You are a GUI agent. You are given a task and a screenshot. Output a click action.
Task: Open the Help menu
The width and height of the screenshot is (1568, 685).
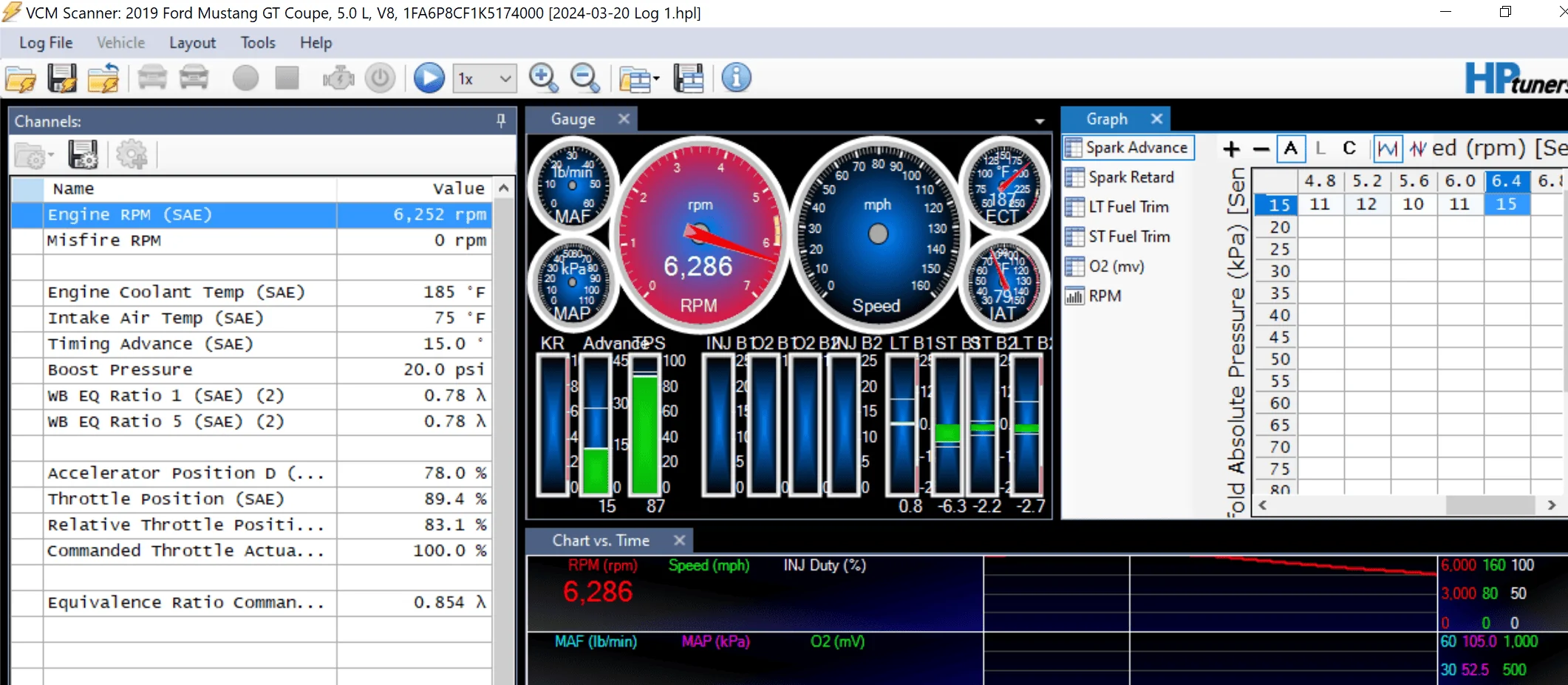316,43
